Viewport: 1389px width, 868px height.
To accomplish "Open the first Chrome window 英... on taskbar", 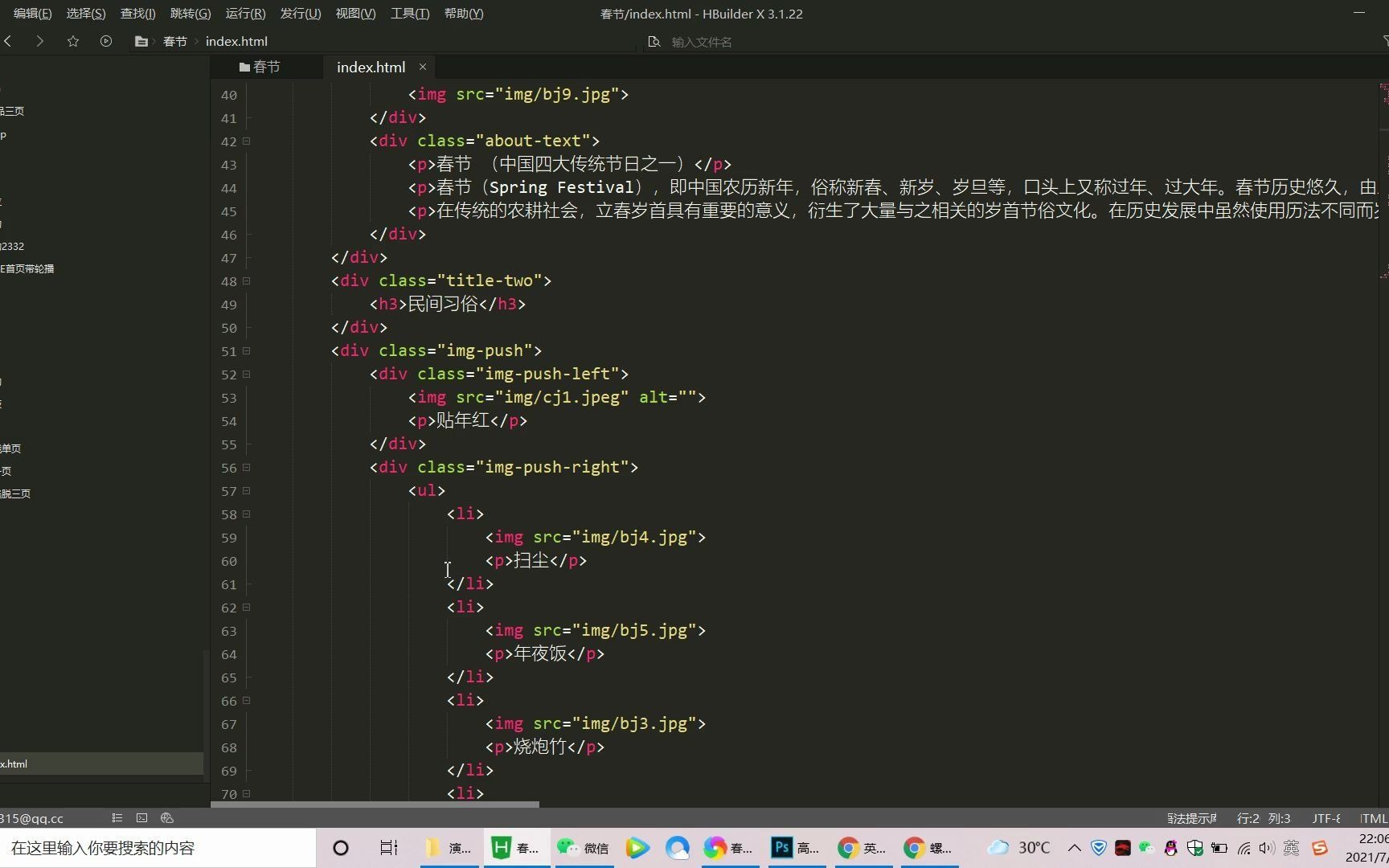I will (862, 848).
